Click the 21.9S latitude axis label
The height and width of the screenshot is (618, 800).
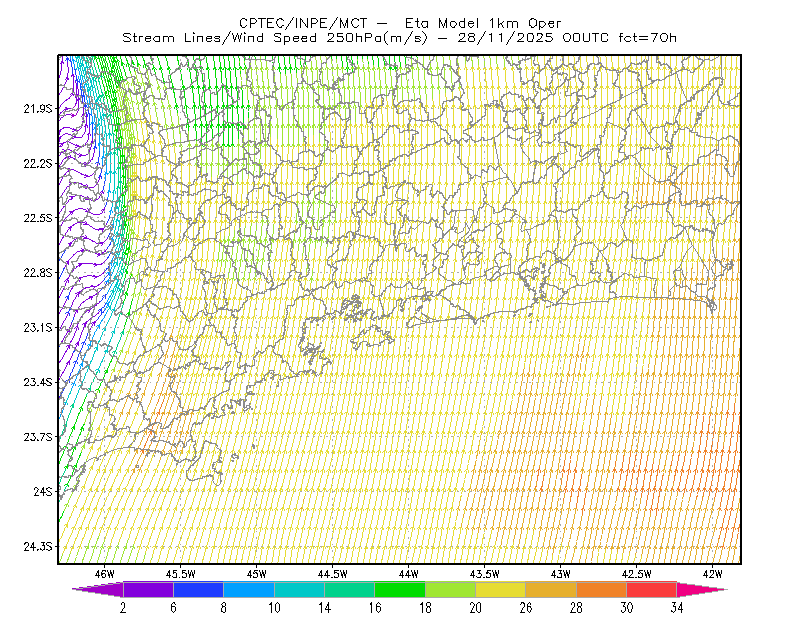(x=37, y=108)
